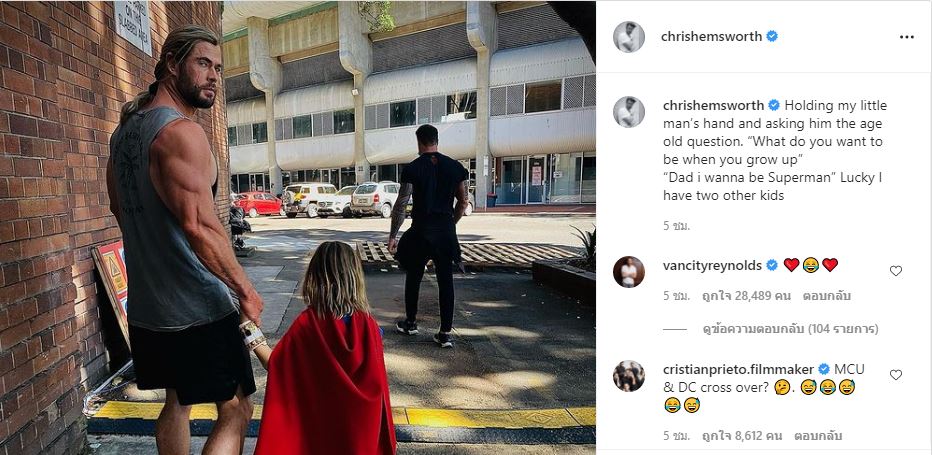
Task: Click the verified badge beside header username
Action: (x=772, y=36)
